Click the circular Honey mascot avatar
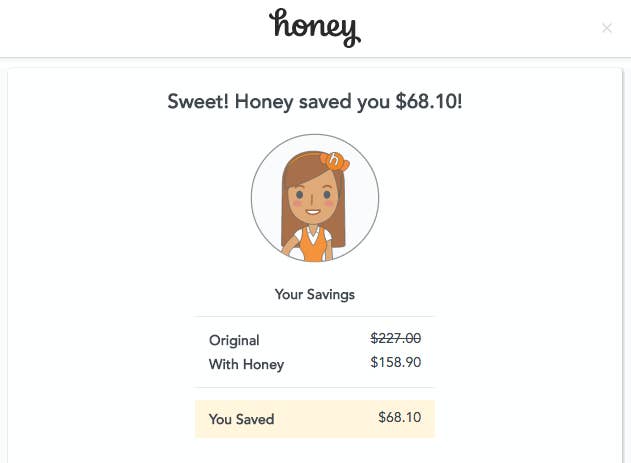631x463 pixels. click(x=314, y=197)
